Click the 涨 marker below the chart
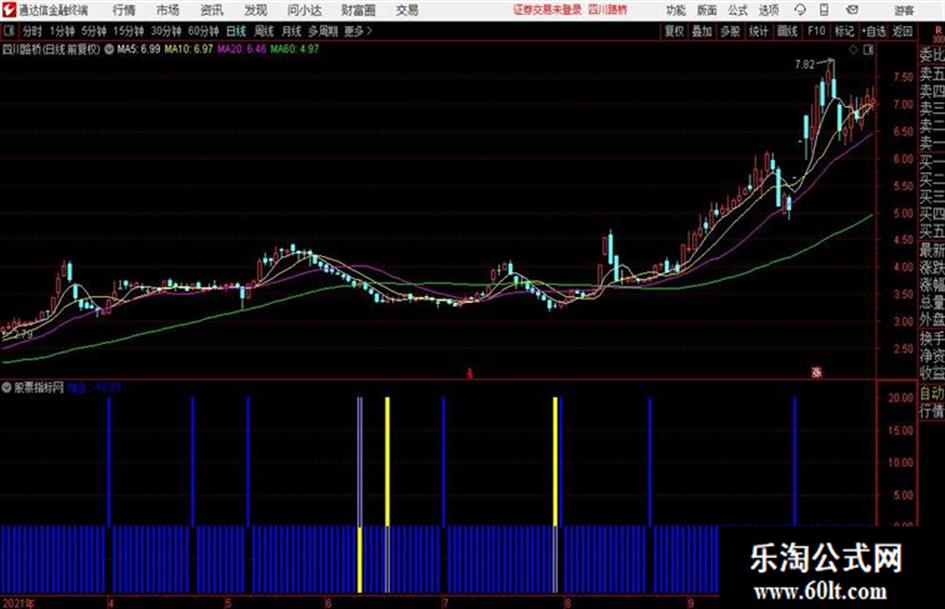Image resolution: width=945 pixels, height=609 pixels. [x=817, y=373]
